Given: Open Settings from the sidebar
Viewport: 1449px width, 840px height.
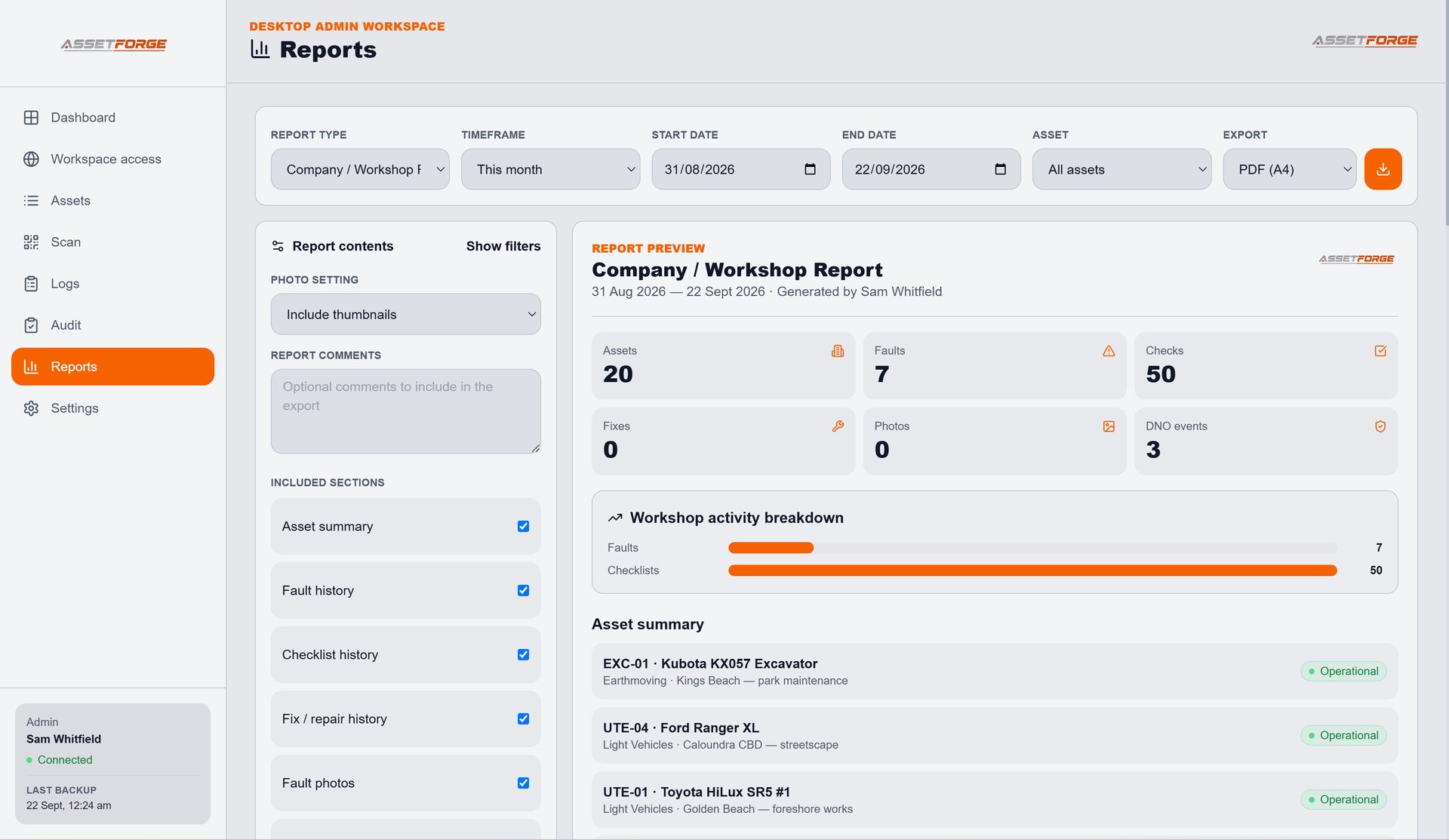Looking at the screenshot, I should click(113, 408).
